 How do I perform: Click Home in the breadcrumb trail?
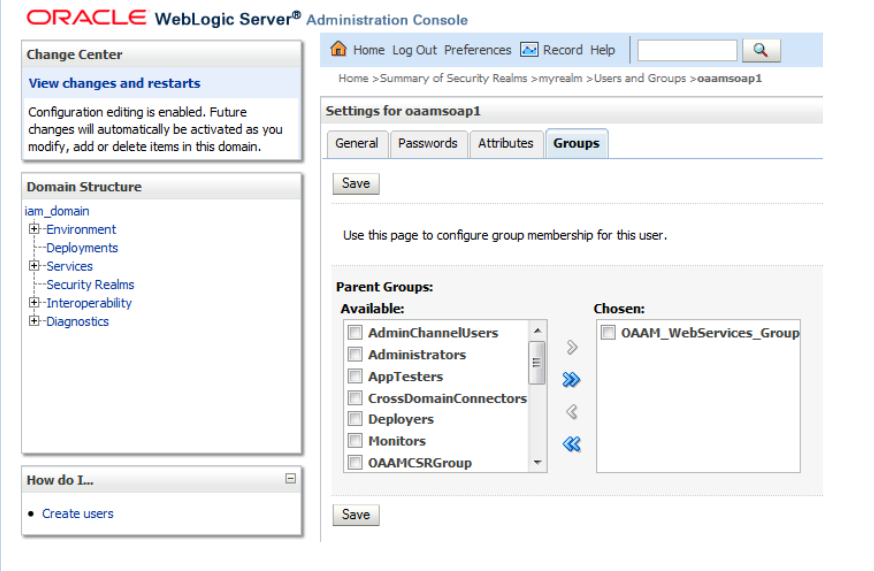tap(353, 79)
